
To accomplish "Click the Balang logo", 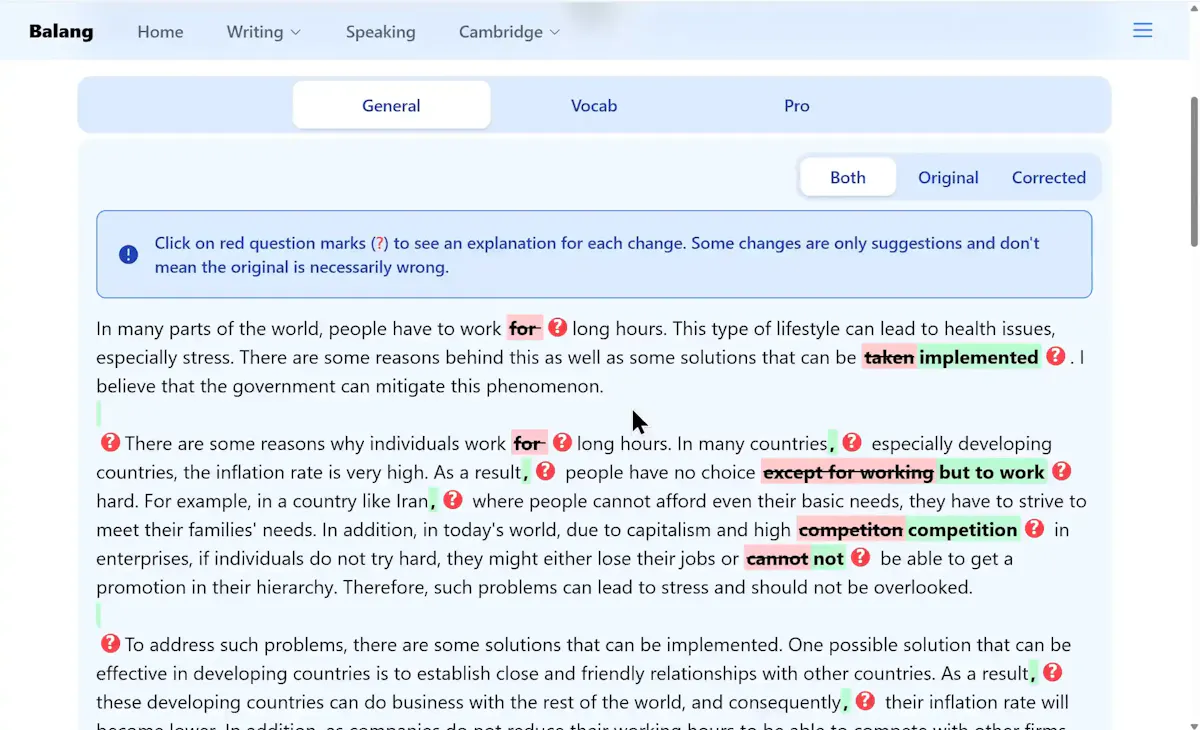I will [x=61, y=32].
